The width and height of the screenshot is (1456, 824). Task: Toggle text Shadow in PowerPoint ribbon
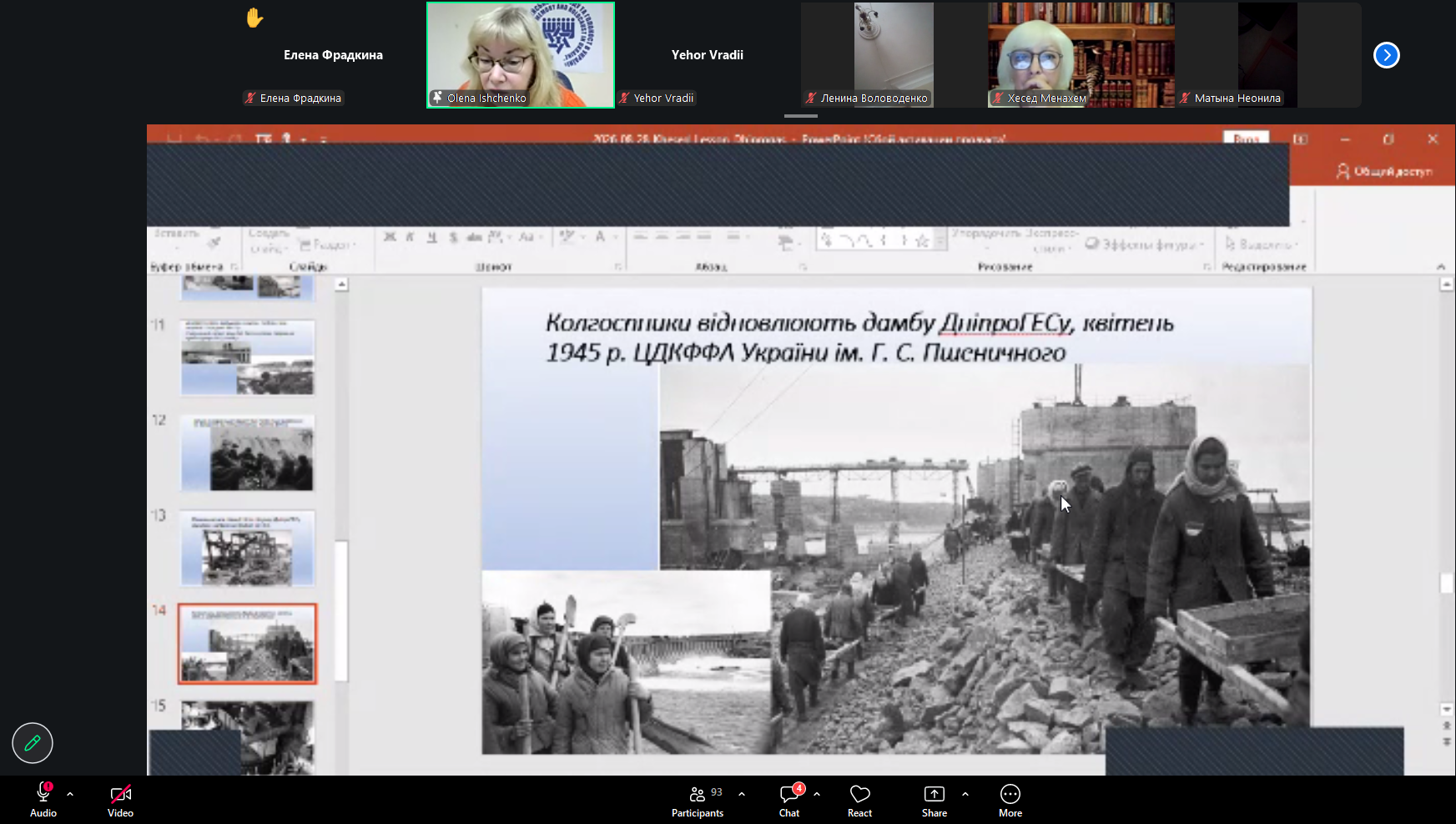click(453, 237)
